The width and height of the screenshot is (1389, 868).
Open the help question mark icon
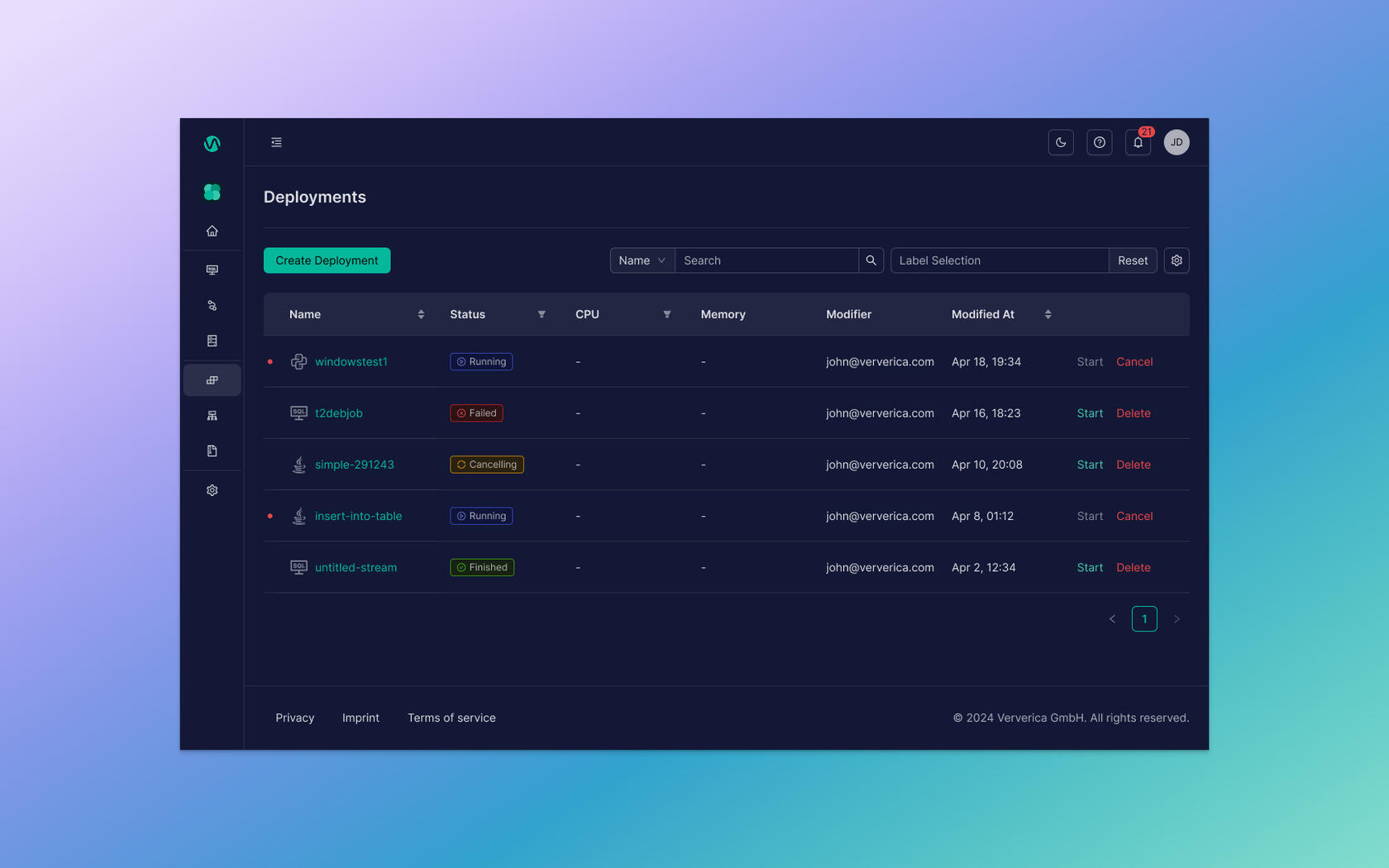pyautogui.click(x=1099, y=142)
